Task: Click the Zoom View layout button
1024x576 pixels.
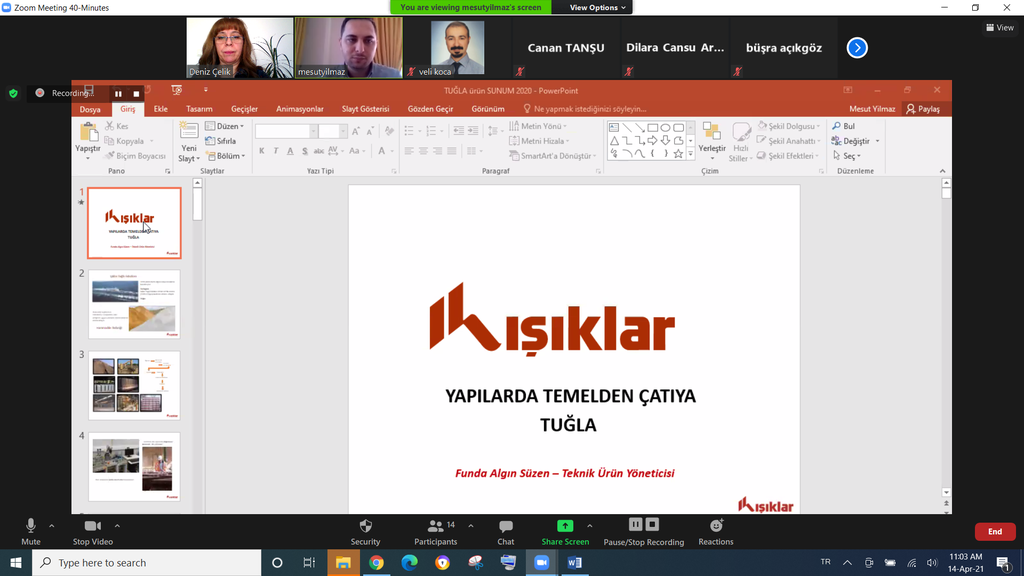Action: point(1000,27)
